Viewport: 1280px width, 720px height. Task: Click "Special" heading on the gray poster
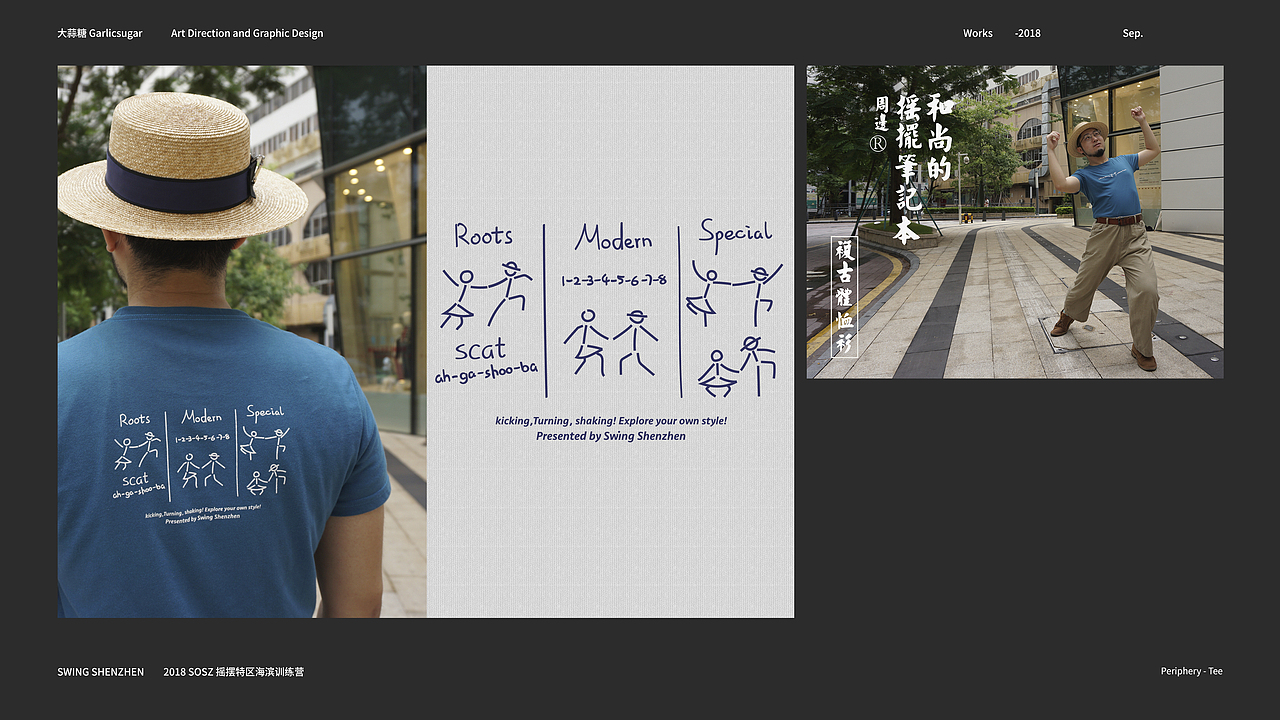pyautogui.click(x=736, y=232)
